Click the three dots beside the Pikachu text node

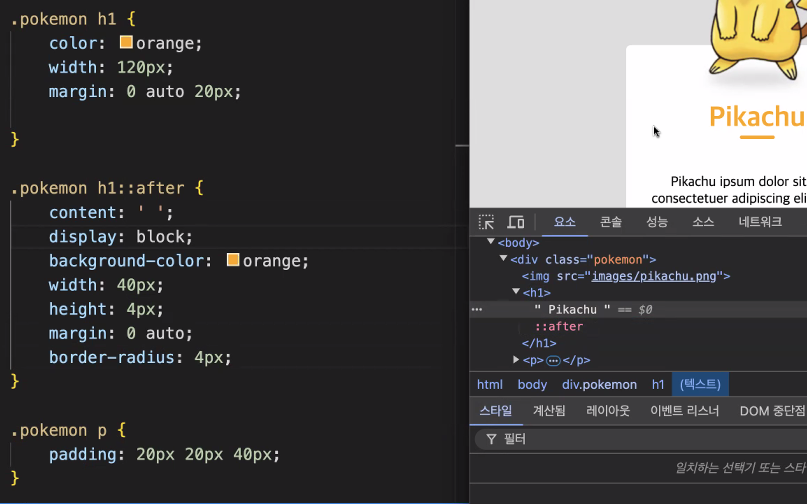477,309
